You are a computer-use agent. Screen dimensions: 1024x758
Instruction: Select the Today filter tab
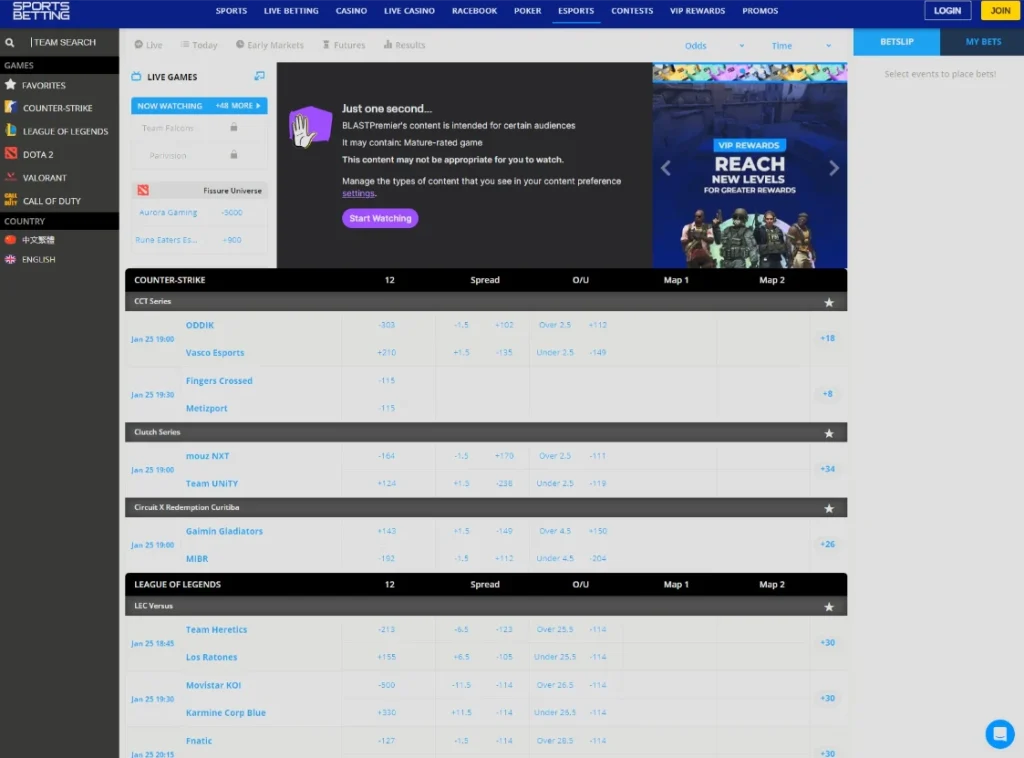(199, 45)
